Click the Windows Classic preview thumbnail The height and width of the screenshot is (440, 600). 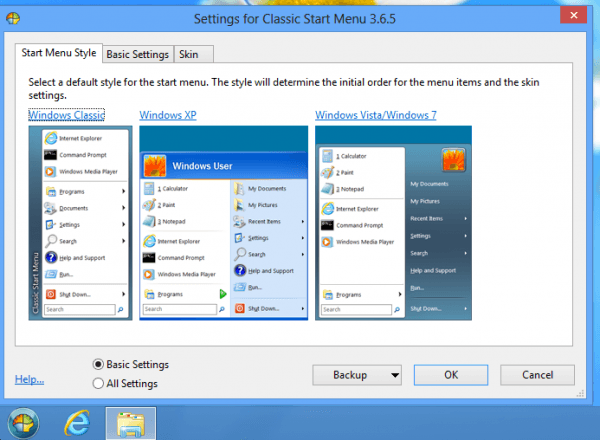pyautogui.click(x=80, y=223)
